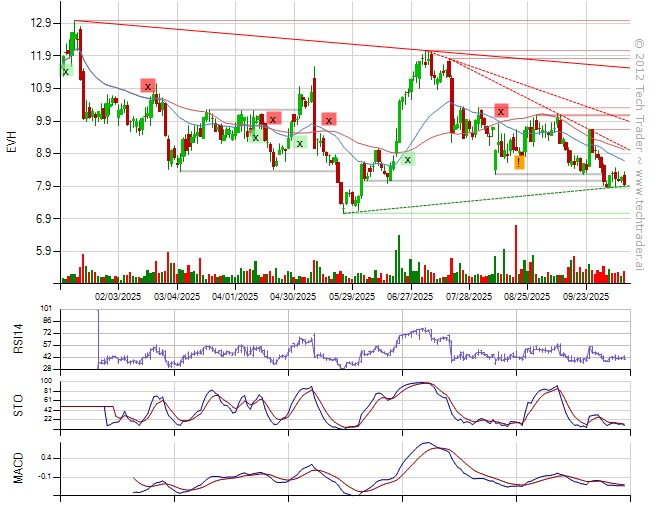The width and height of the screenshot is (657, 514).
Task: Click the green x marker before the June rally
Action: click(x=408, y=159)
